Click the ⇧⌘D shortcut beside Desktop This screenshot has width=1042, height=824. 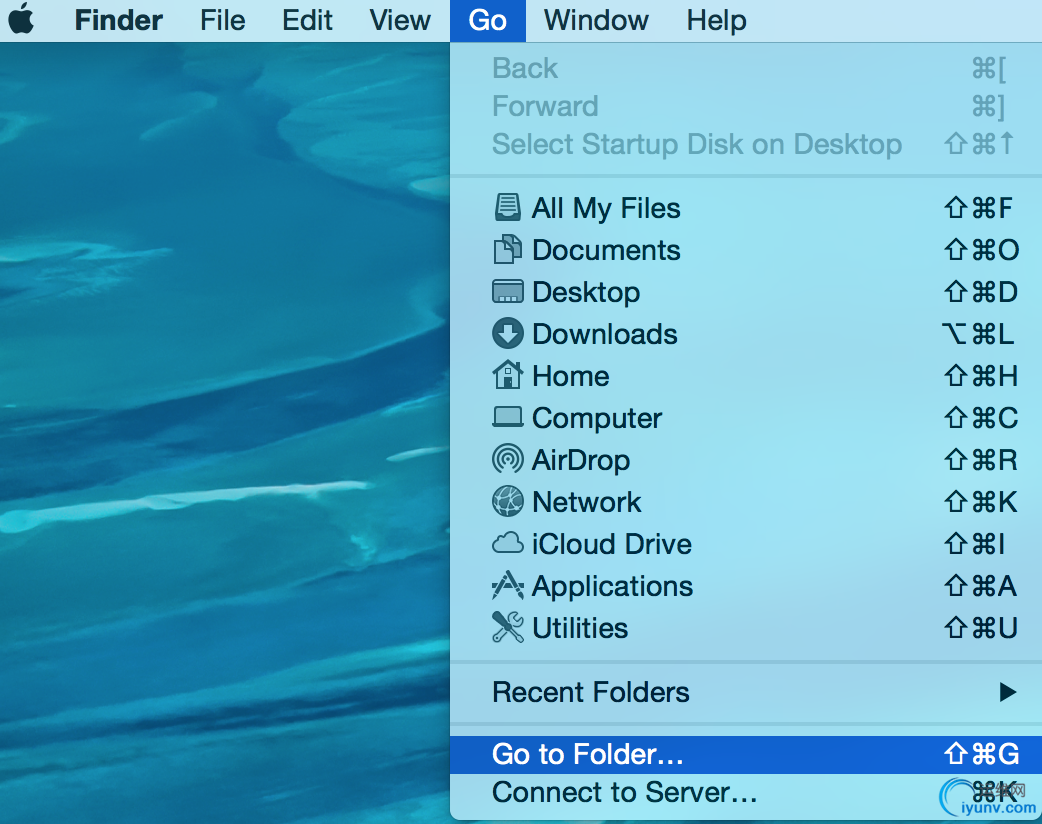tap(981, 292)
